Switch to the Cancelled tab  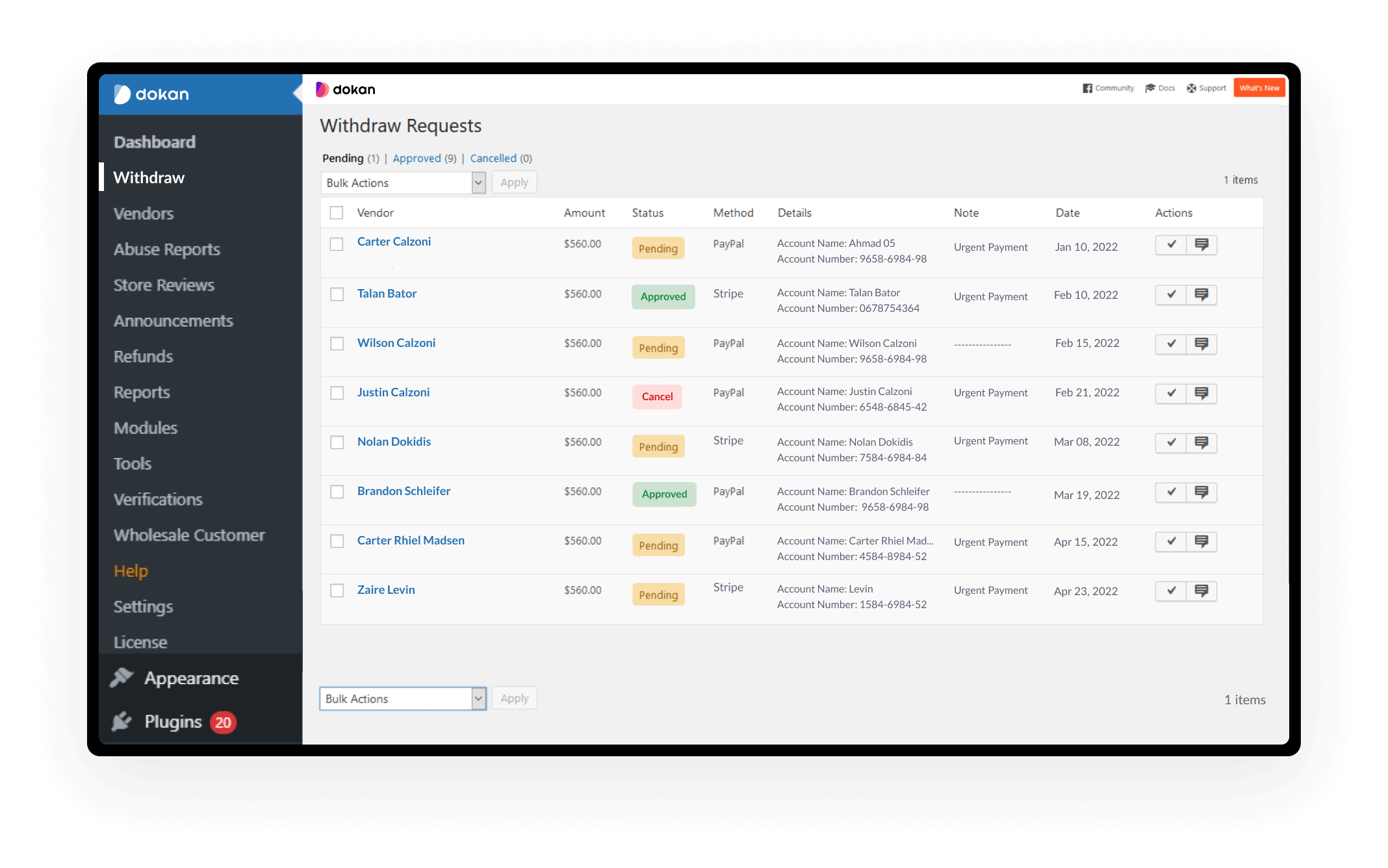click(x=494, y=158)
